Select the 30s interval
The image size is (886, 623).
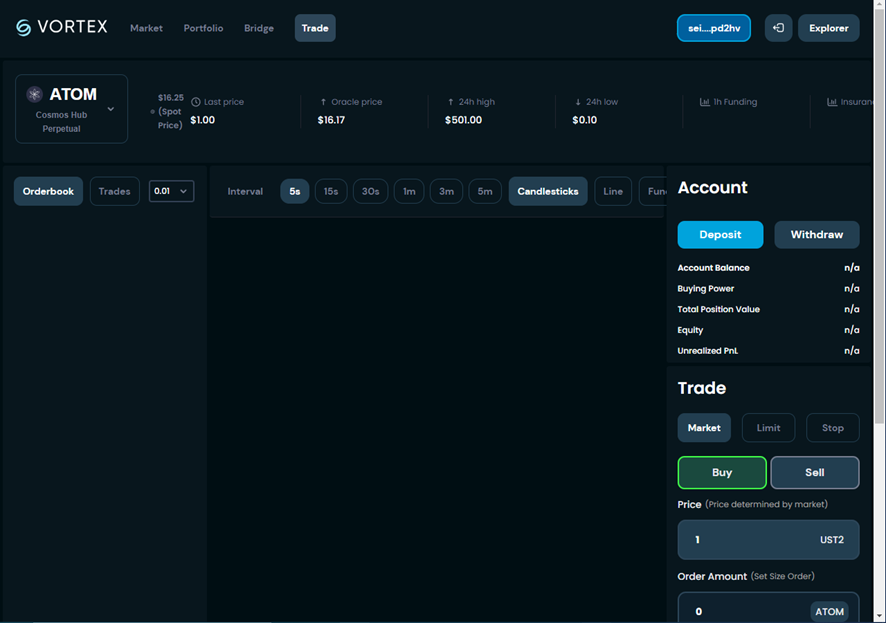tap(371, 191)
